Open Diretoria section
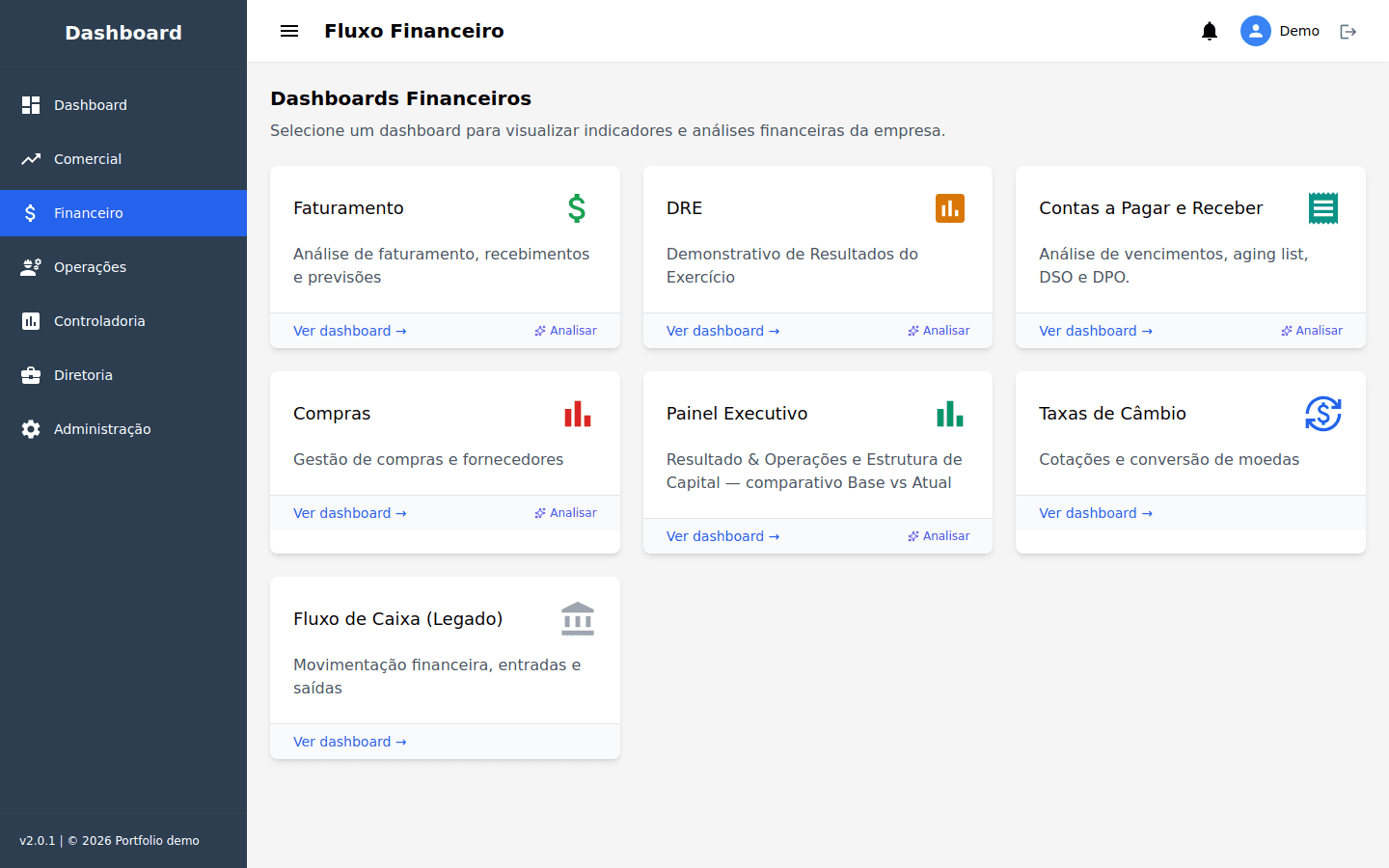The height and width of the screenshot is (868, 1389). pos(123,375)
